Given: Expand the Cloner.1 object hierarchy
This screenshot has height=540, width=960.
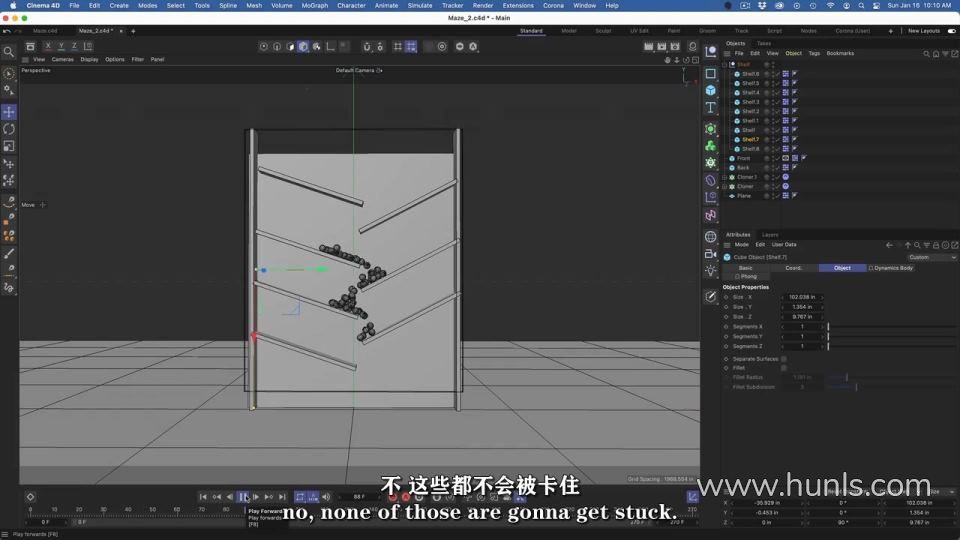Looking at the screenshot, I should pyautogui.click(x=725, y=177).
